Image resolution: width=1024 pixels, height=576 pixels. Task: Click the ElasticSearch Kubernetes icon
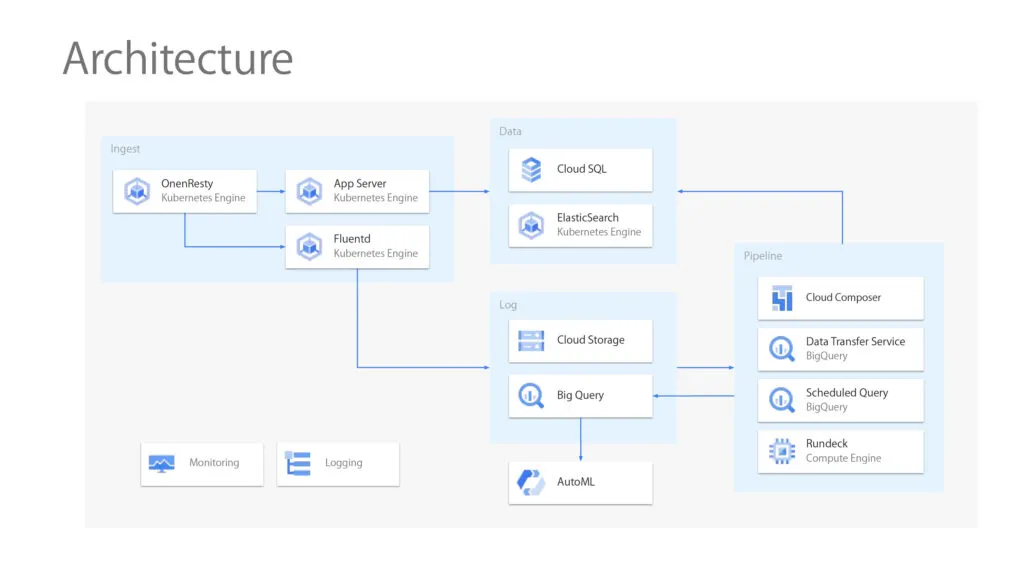(531, 225)
